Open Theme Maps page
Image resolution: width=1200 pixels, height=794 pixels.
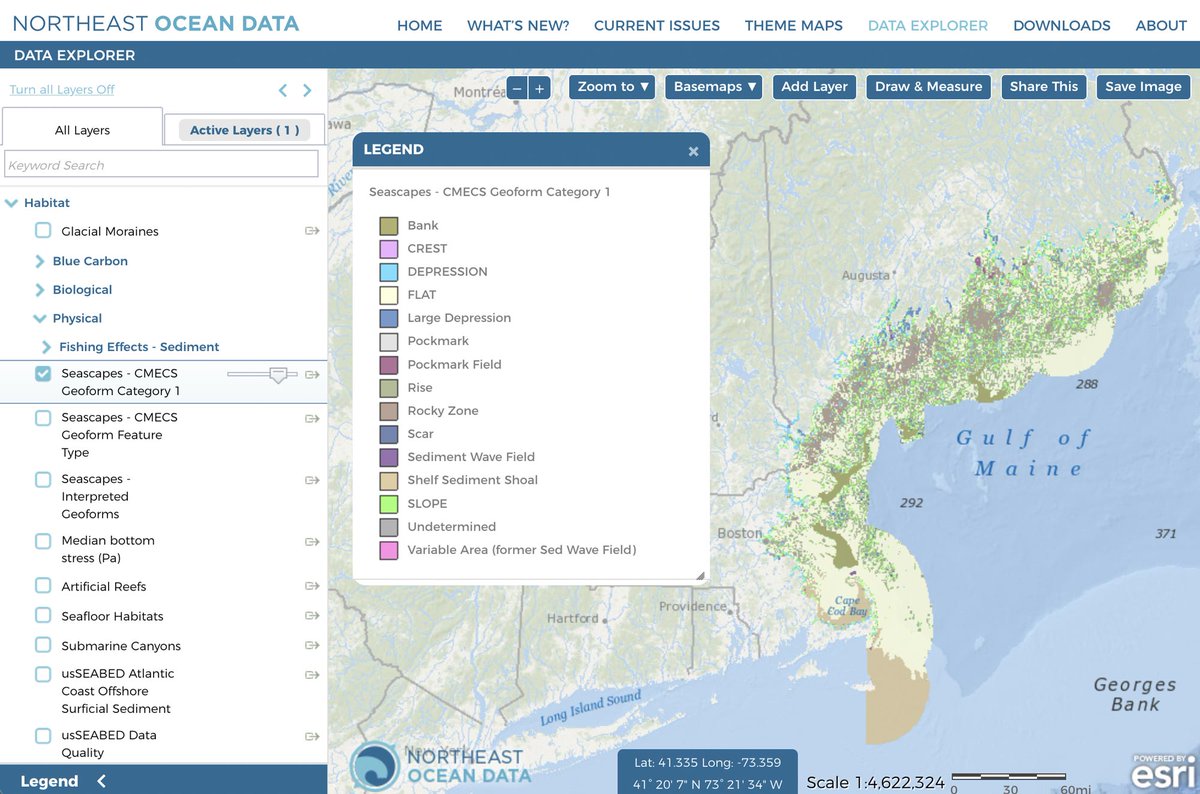click(794, 26)
